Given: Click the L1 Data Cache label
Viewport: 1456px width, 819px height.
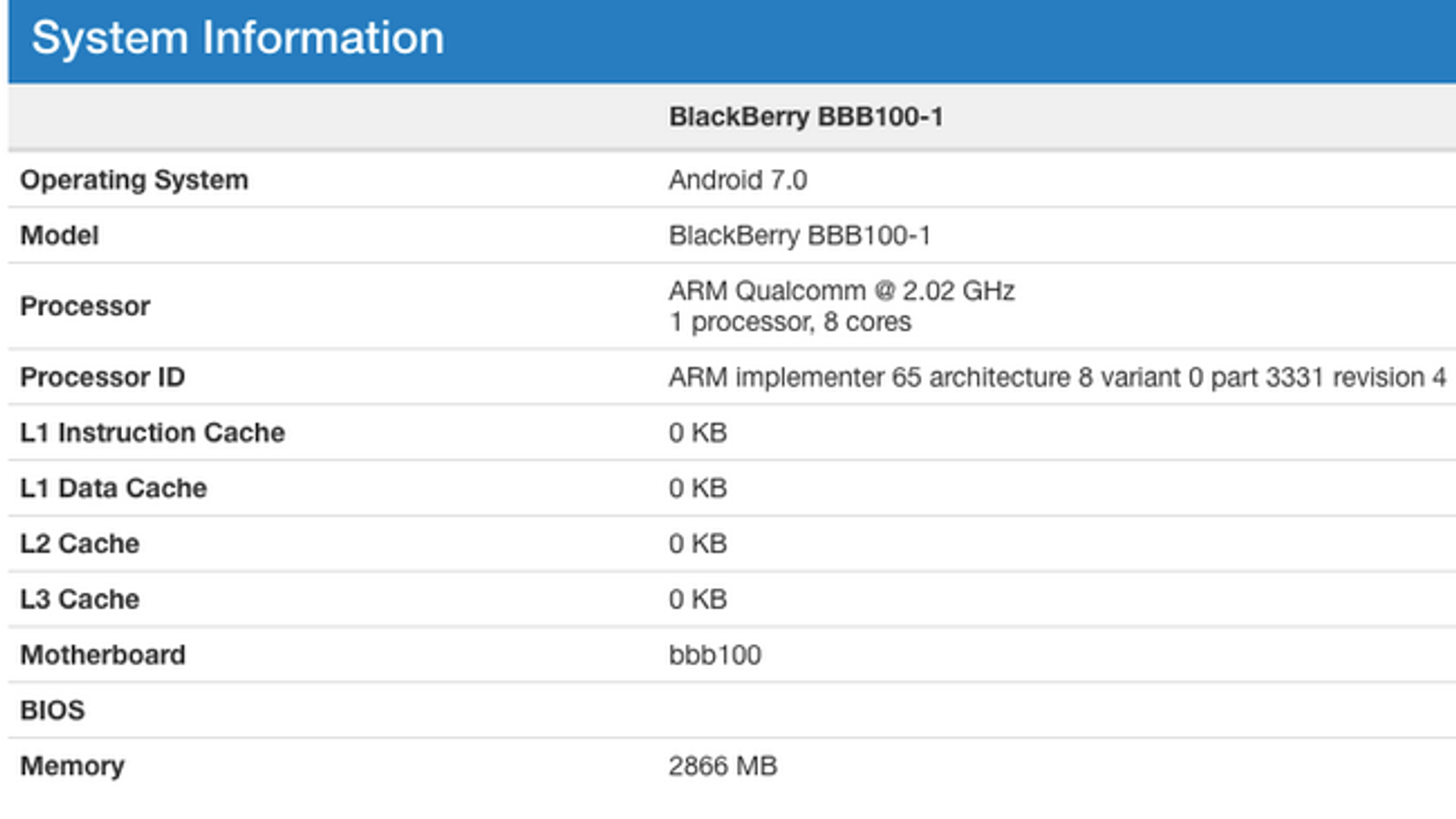Looking at the screenshot, I should (x=113, y=489).
